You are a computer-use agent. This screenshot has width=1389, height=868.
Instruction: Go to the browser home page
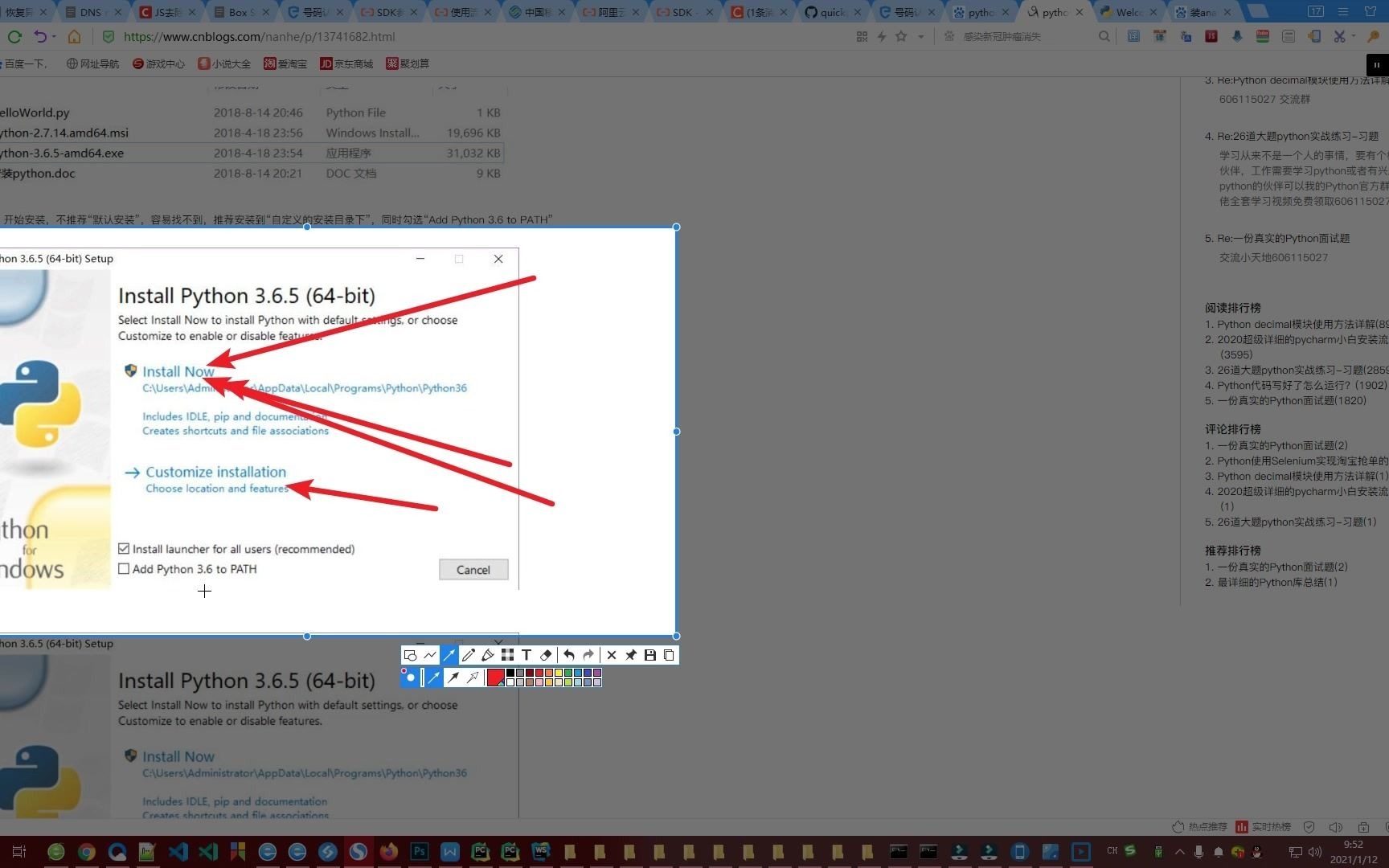coord(74,36)
